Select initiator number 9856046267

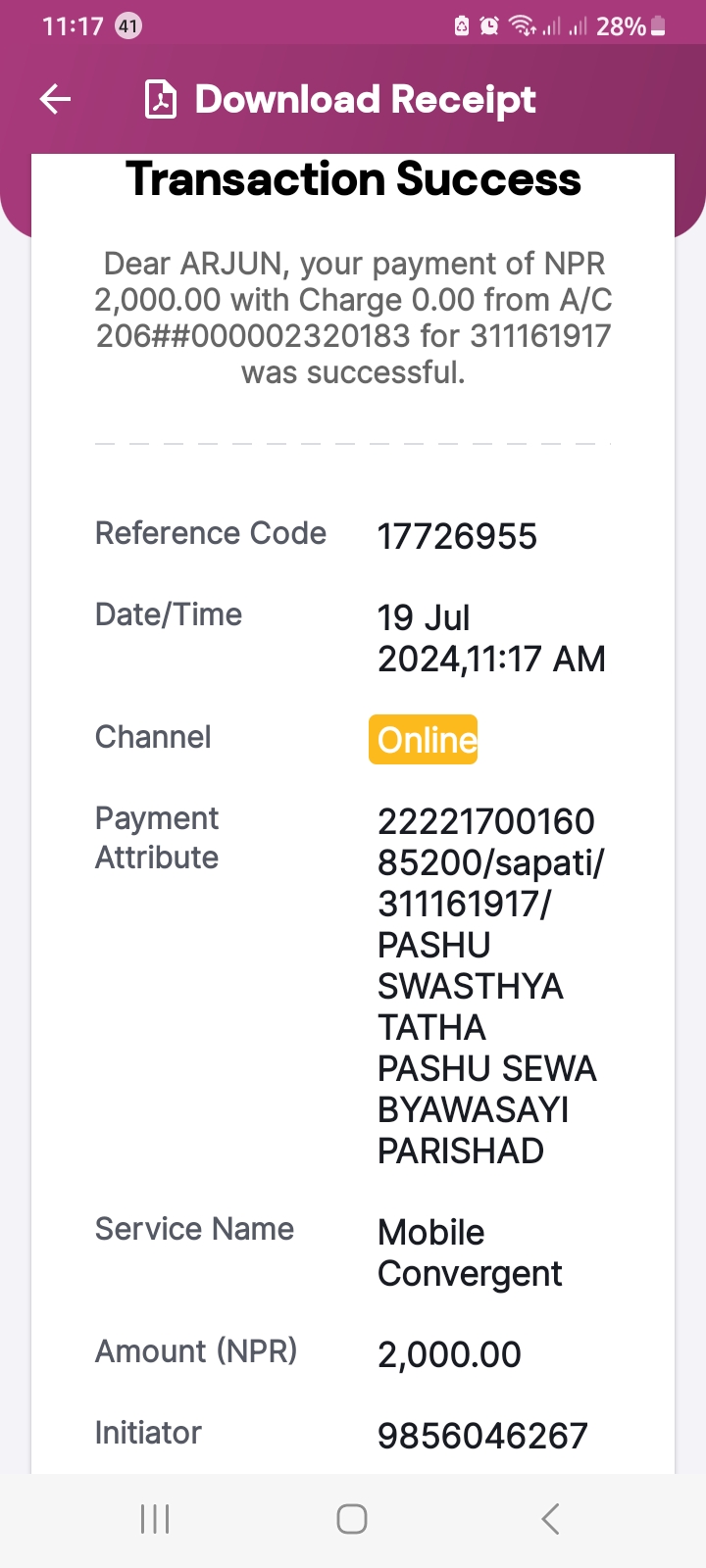[x=482, y=1437]
